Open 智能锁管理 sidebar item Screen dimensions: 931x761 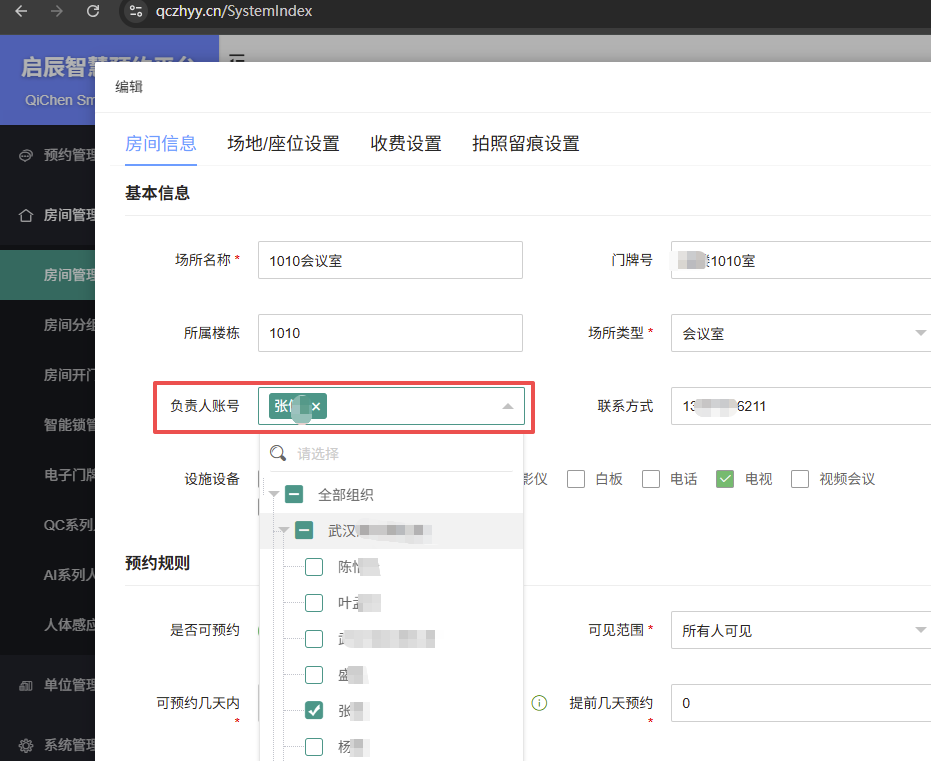(48, 424)
